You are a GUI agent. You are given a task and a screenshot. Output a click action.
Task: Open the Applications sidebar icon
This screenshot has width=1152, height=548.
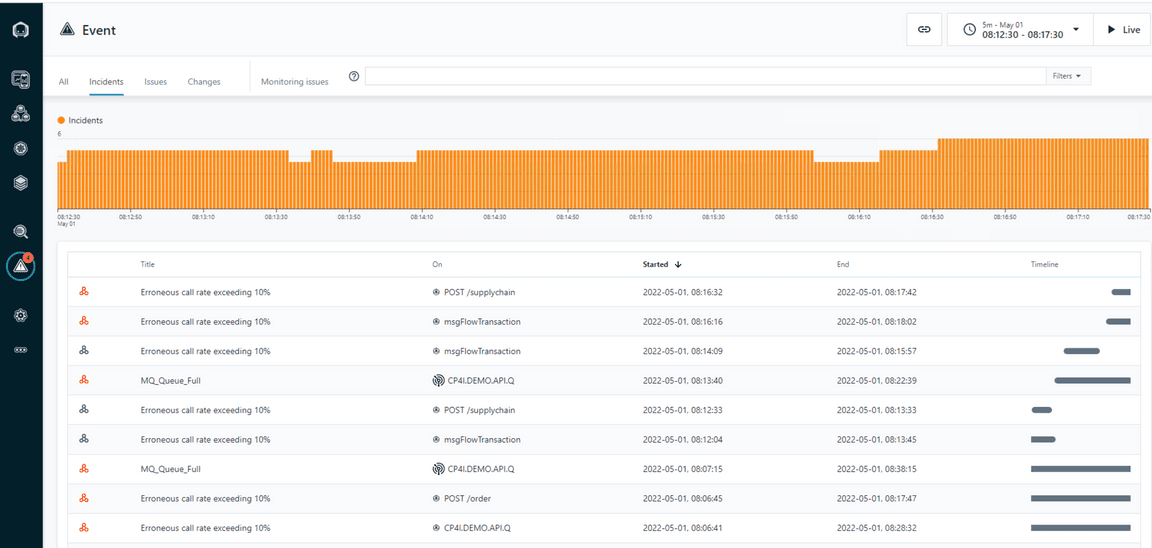(21, 114)
